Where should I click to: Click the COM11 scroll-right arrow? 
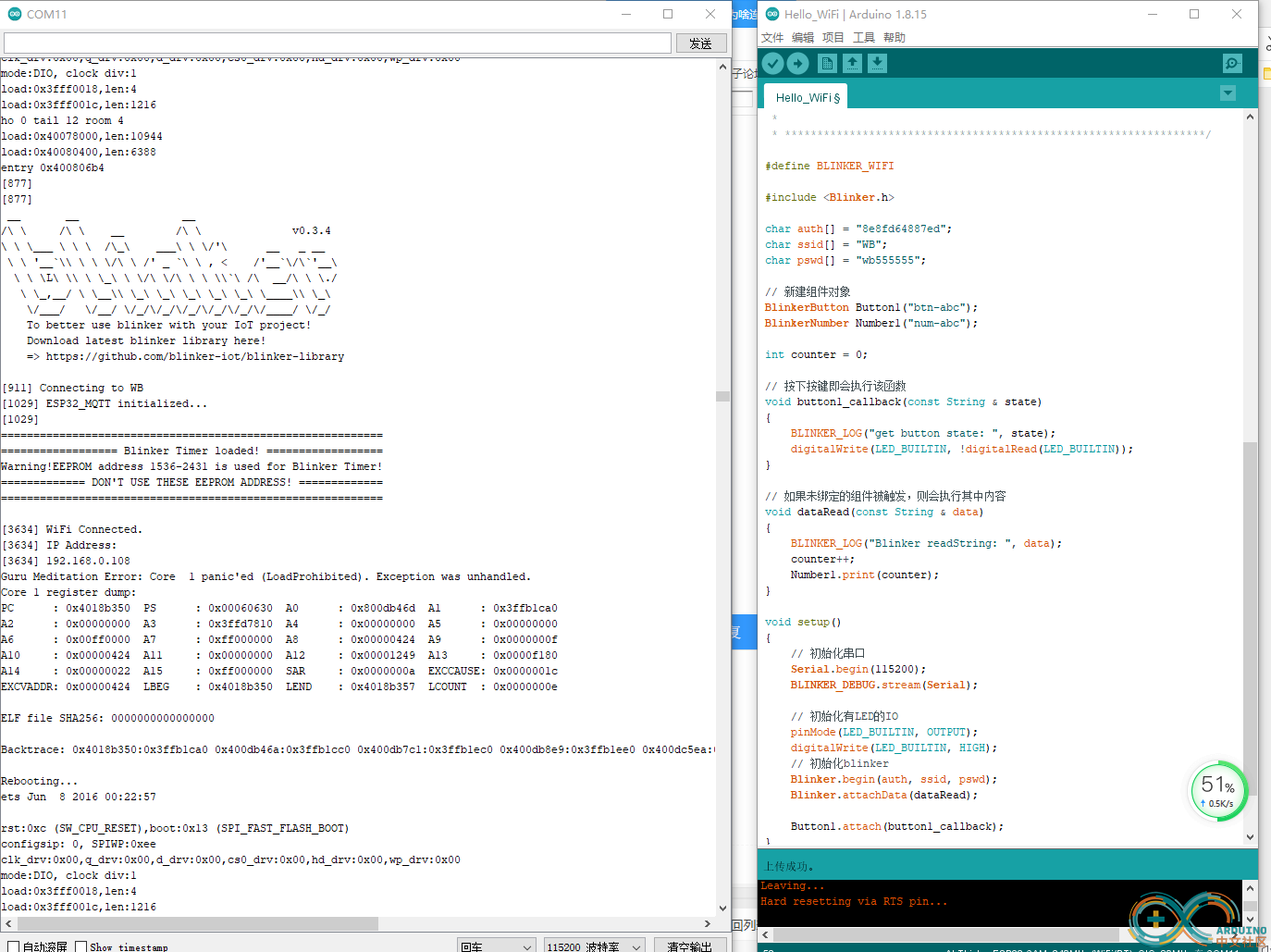pyautogui.click(x=709, y=923)
